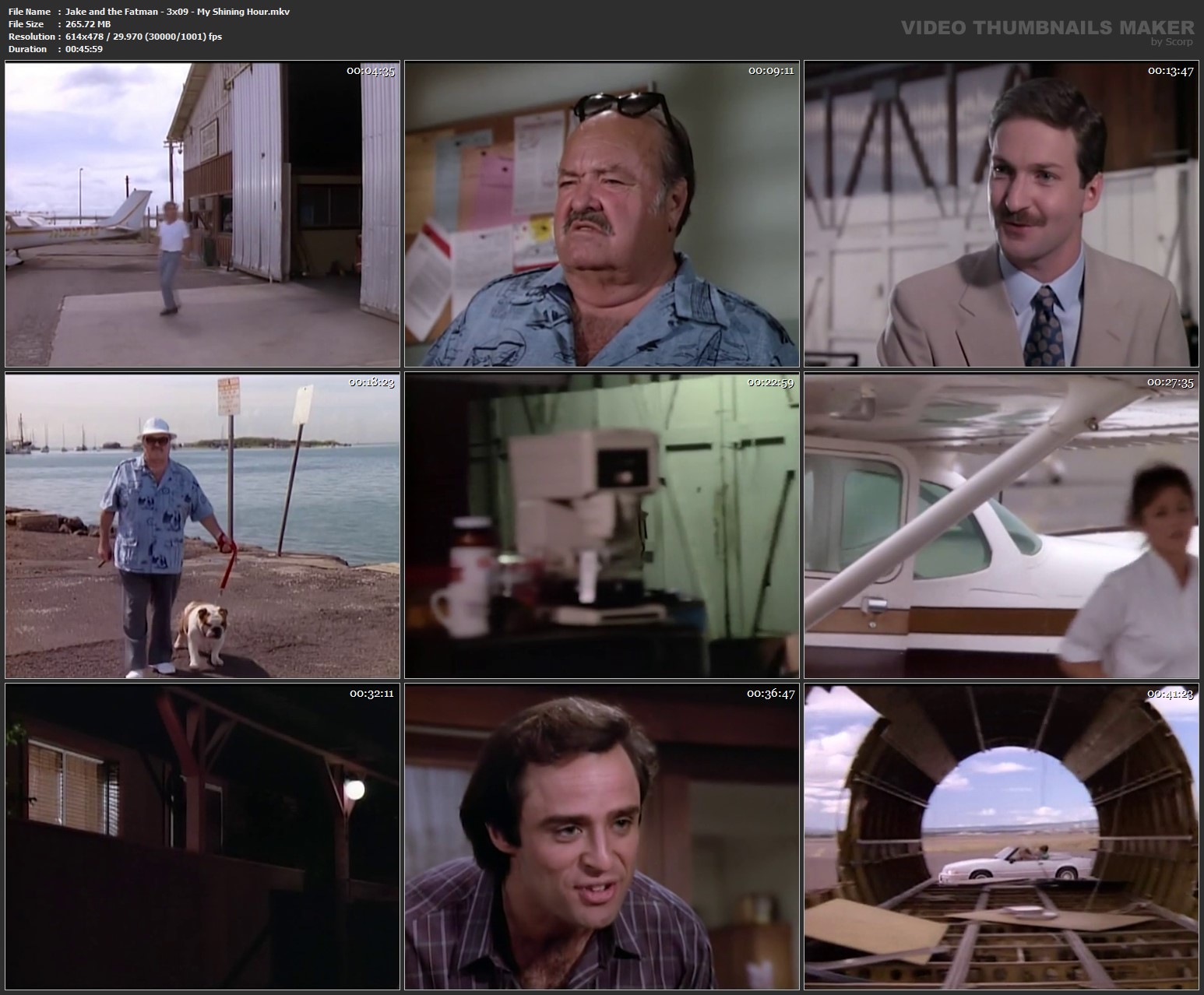Select the suited man with mustache thumbnail
The image size is (1204, 995).
tap(1000, 214)
